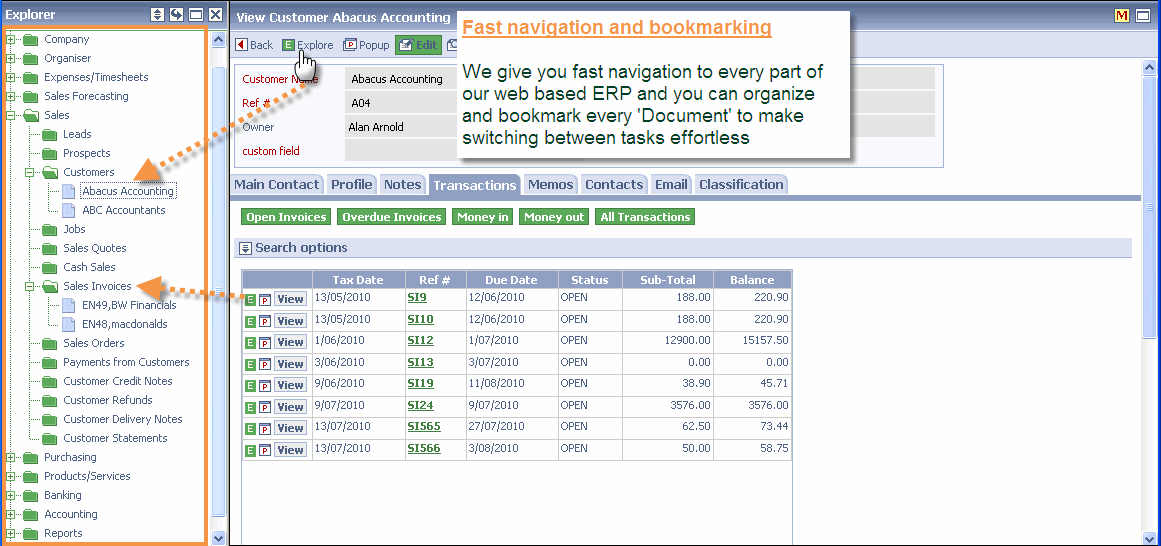Select Payments from Customers in the tree
1161x546 pixels.
tap(126, 362)
